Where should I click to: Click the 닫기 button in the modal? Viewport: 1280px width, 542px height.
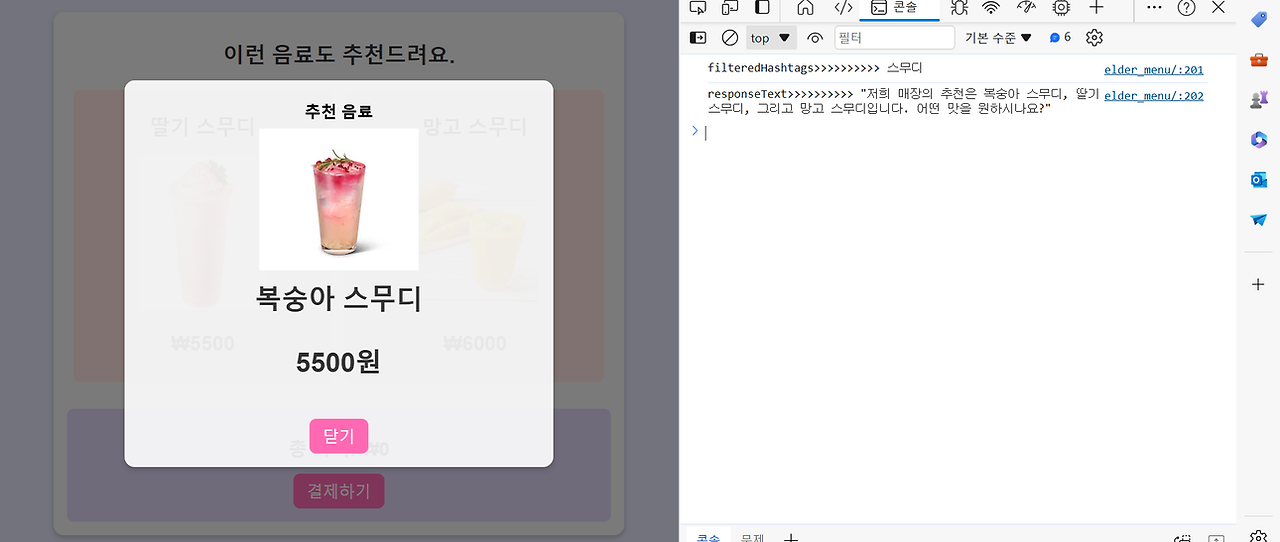(339, 436)
